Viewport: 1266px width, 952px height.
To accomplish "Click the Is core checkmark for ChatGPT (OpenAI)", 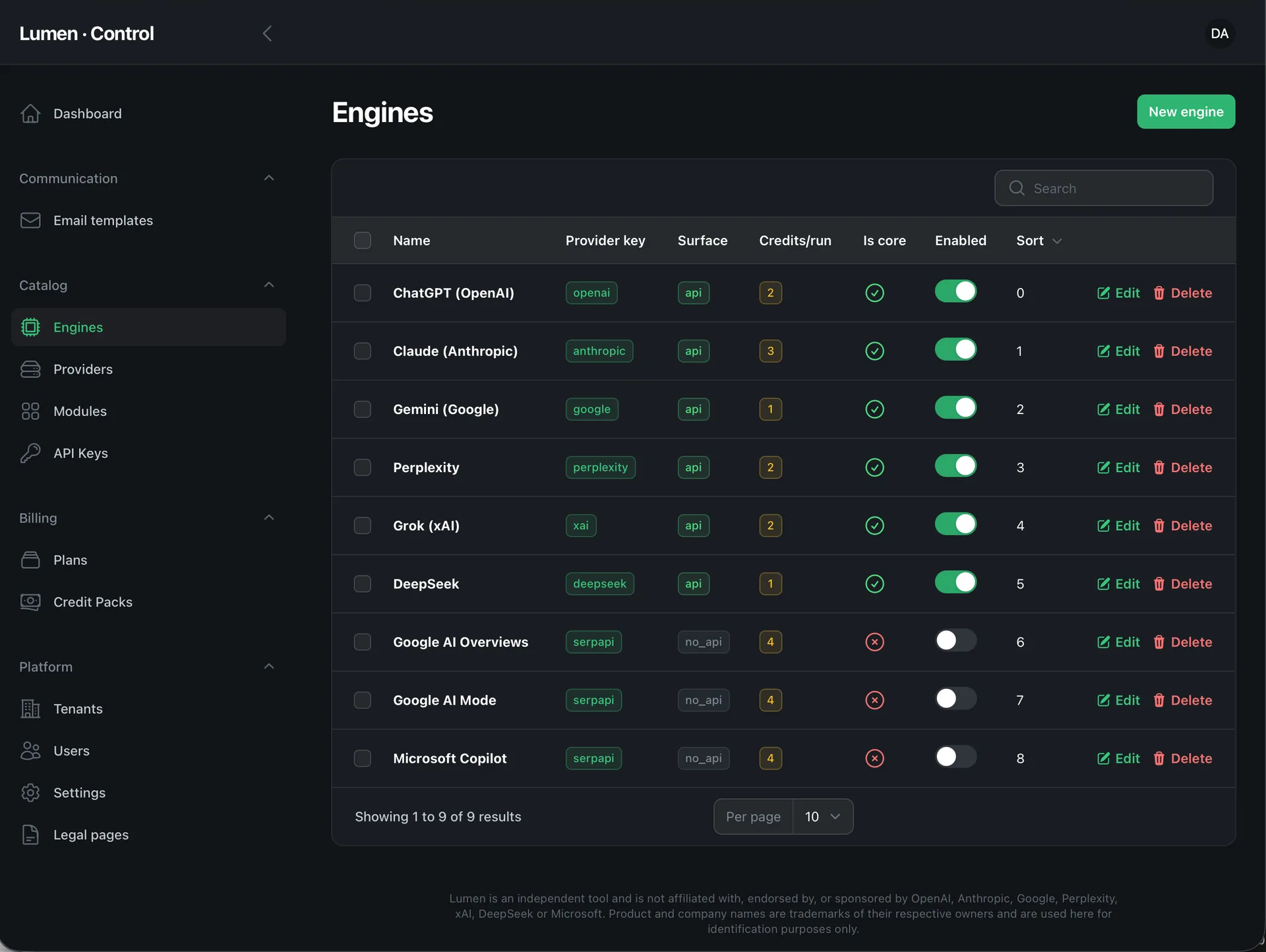I will [874, 293].
